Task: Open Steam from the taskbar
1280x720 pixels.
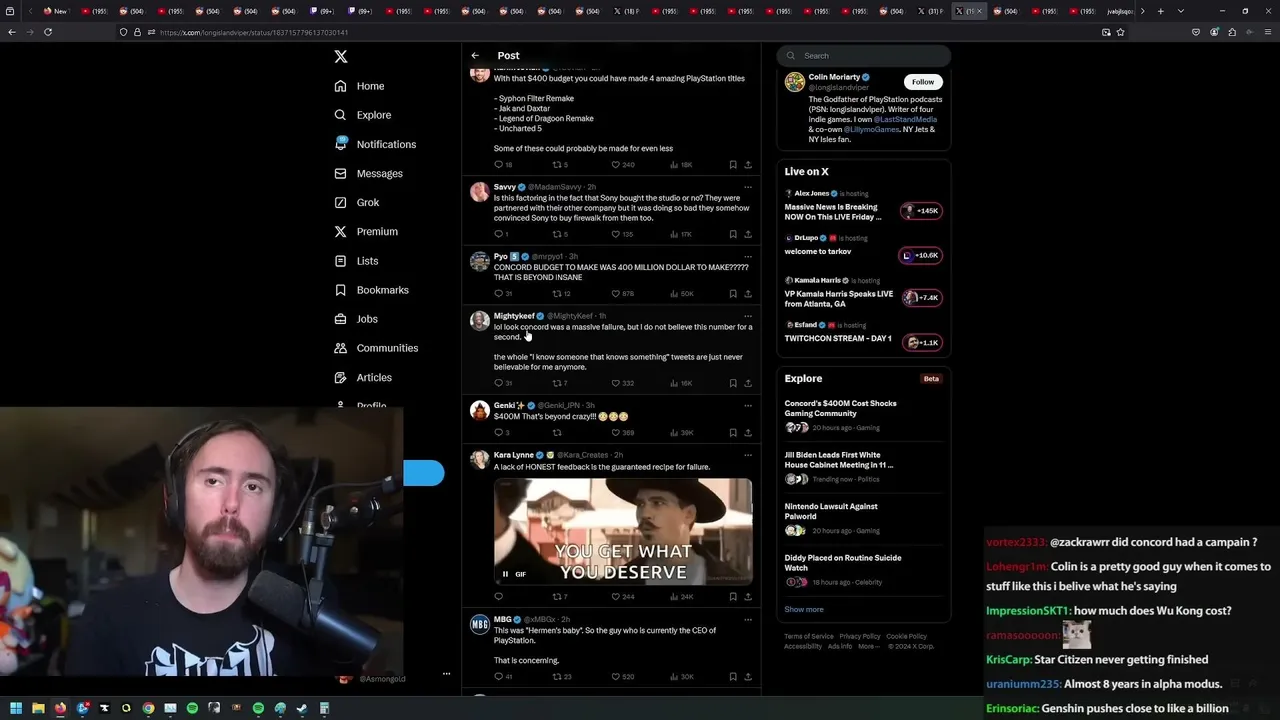Action: click(302, 708)
